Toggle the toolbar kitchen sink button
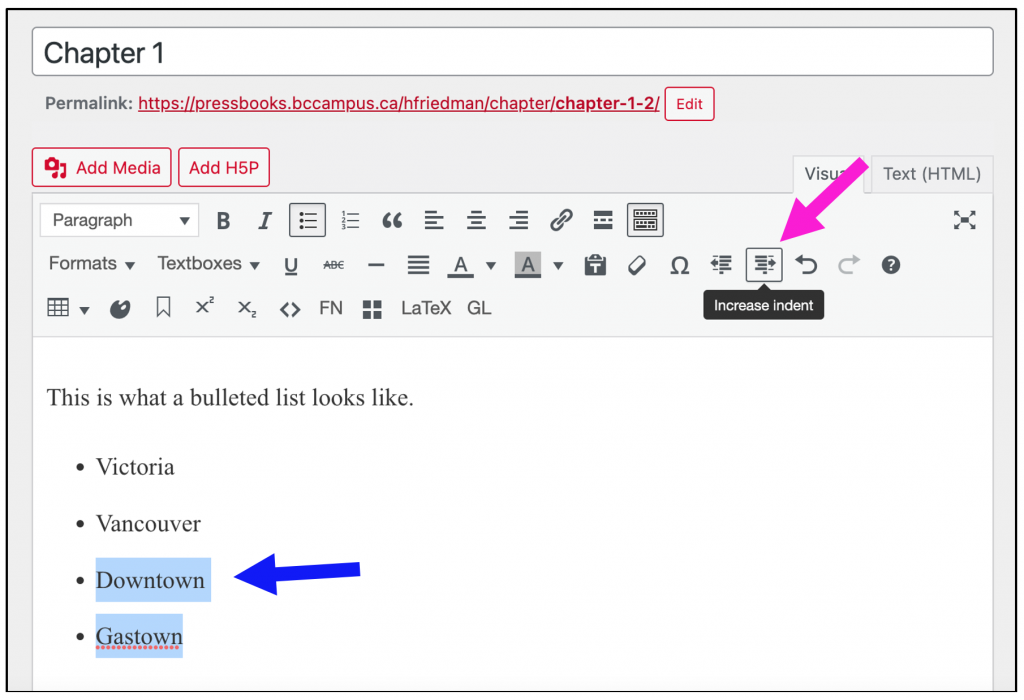 pos(645,220)
